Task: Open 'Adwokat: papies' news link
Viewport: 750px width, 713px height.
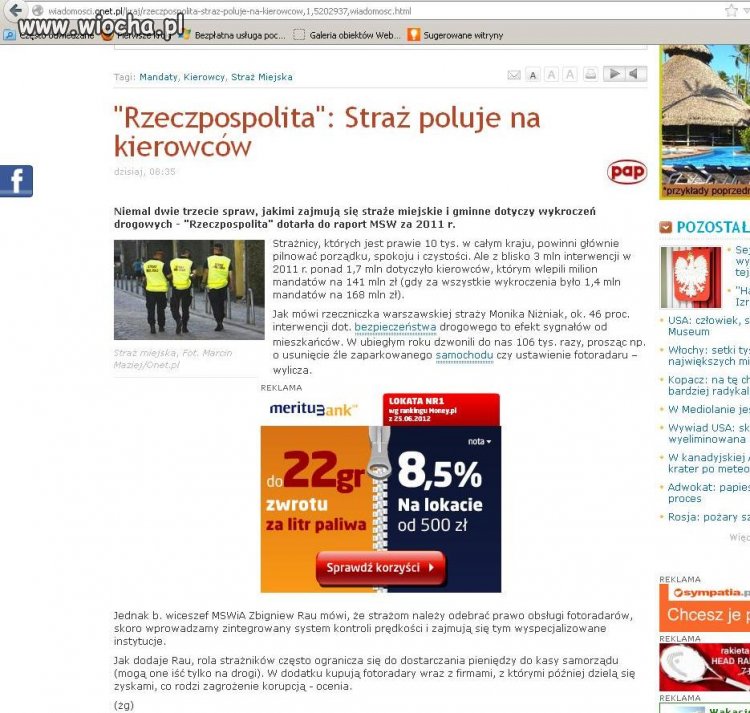Action: 709,493
